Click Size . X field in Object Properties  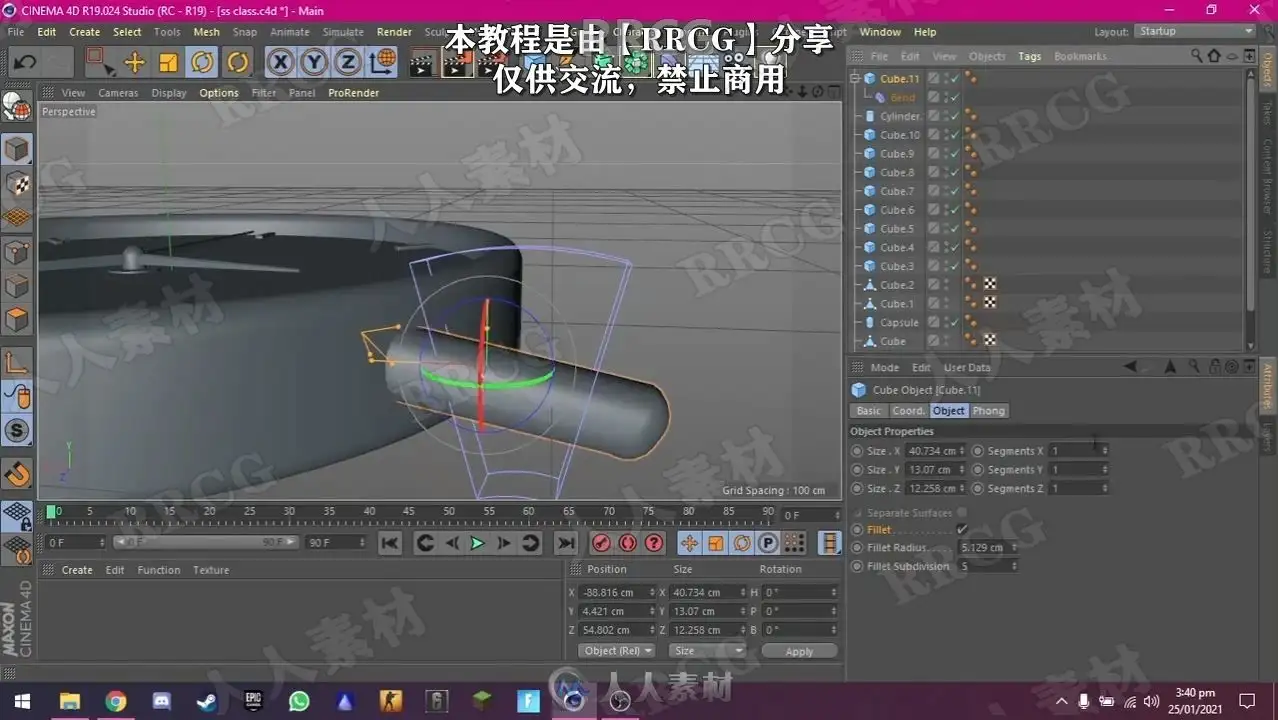coord(932,451)
